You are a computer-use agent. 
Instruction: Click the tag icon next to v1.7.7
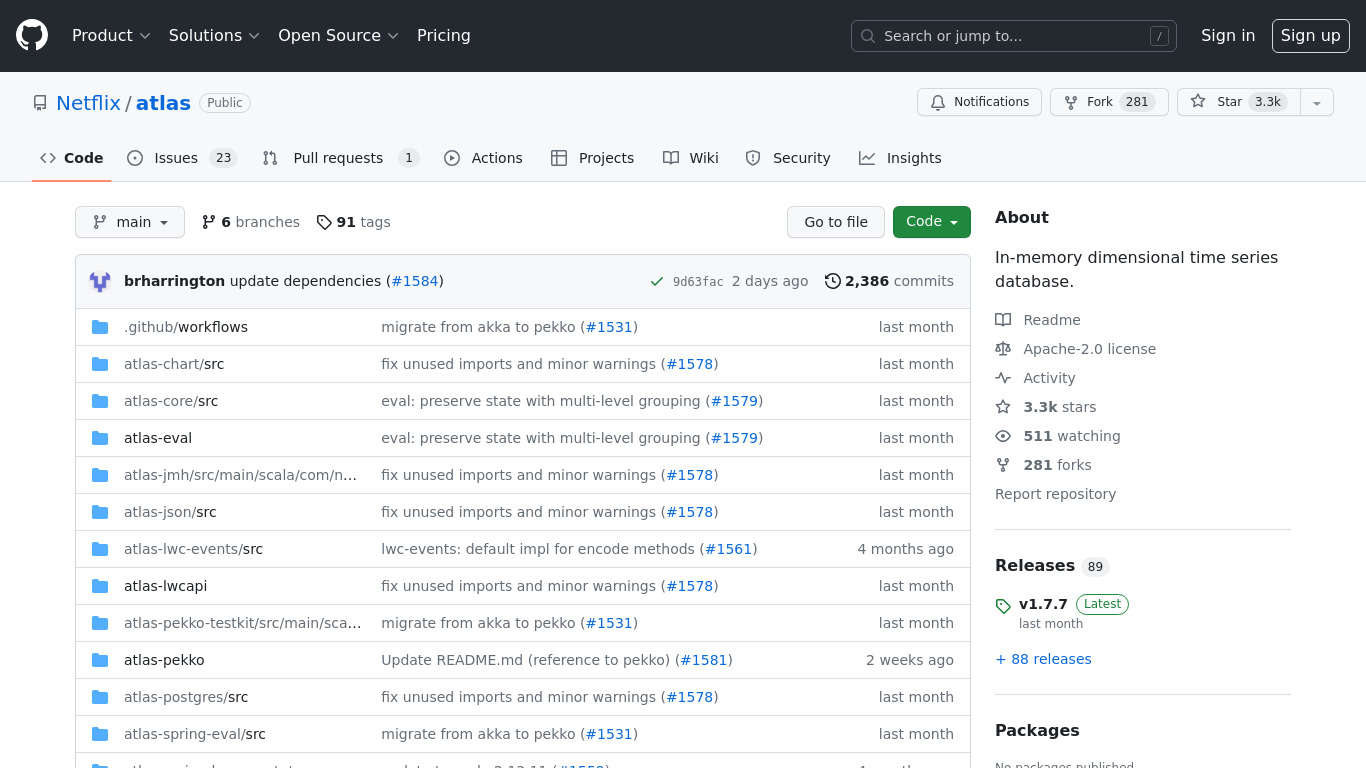point(1003,606)
